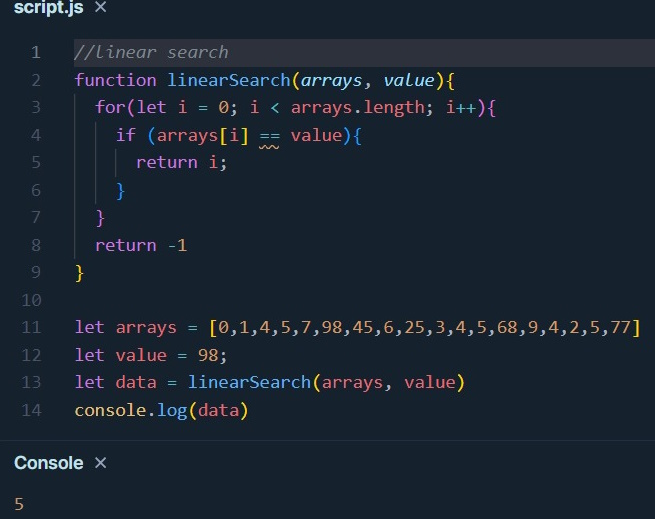The image size is (655, 519).
Task: Click the squiggly-underlined == operator
Action: click(269, 137)
